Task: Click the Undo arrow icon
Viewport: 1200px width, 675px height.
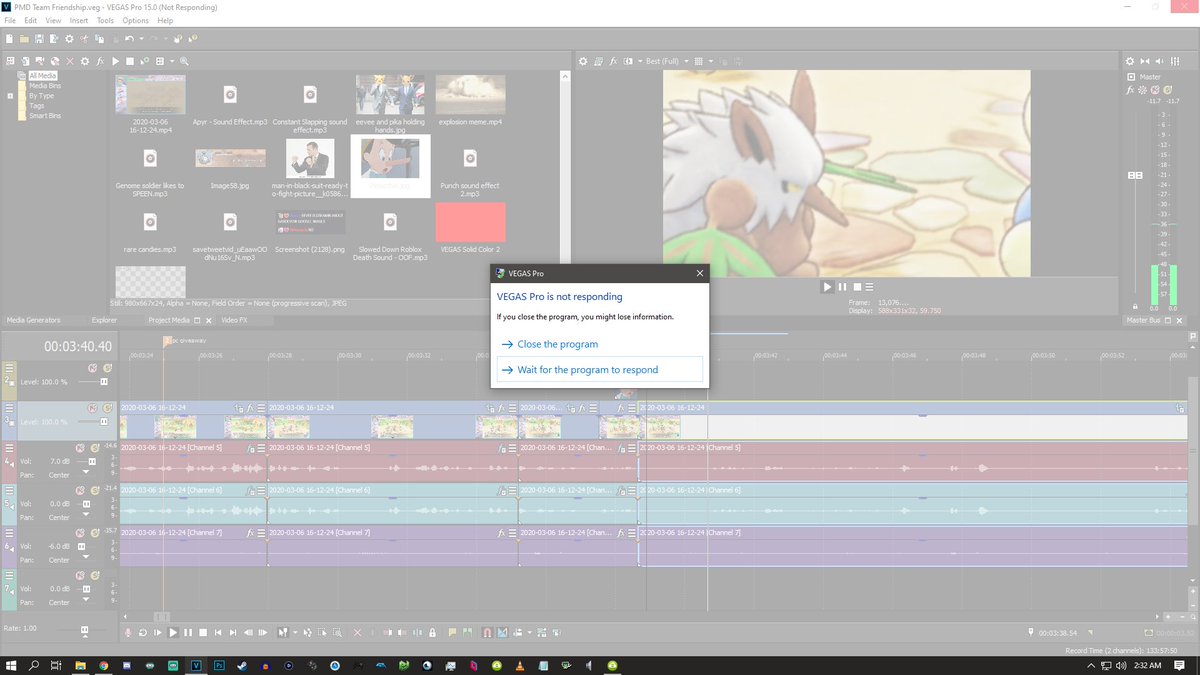Action: pos(129,38)
